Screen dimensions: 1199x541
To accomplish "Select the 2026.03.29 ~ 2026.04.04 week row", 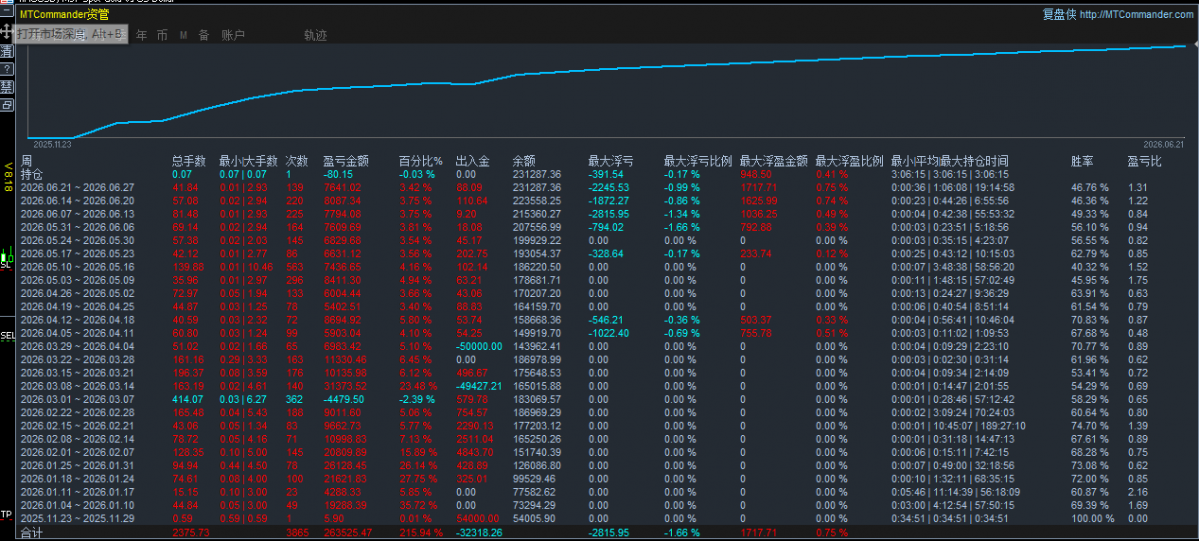I will tap(77, 346).
